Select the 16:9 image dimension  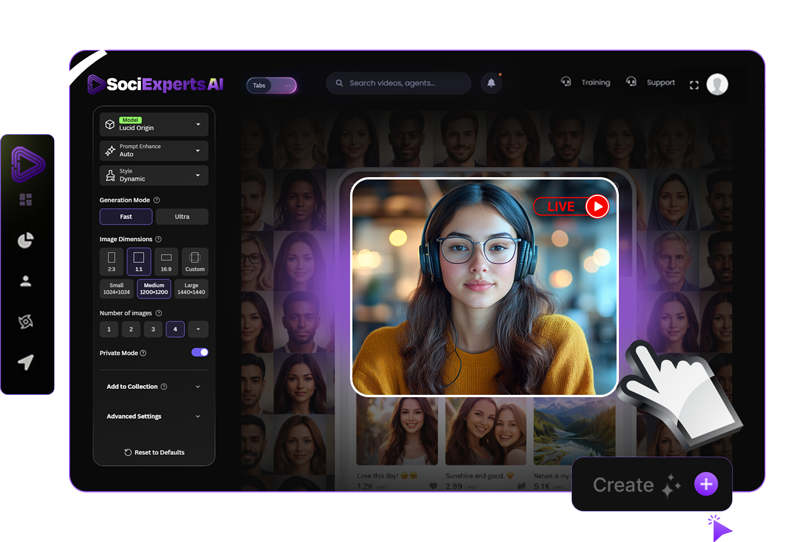167,261
